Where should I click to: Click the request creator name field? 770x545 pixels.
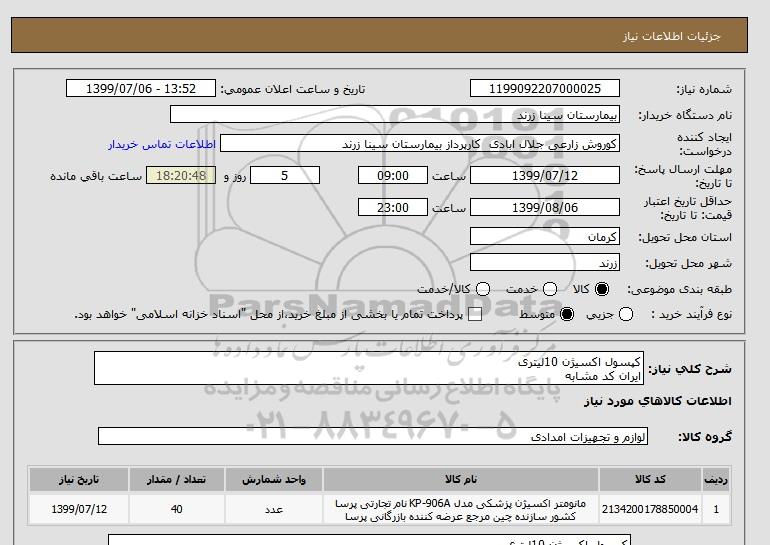420,144
